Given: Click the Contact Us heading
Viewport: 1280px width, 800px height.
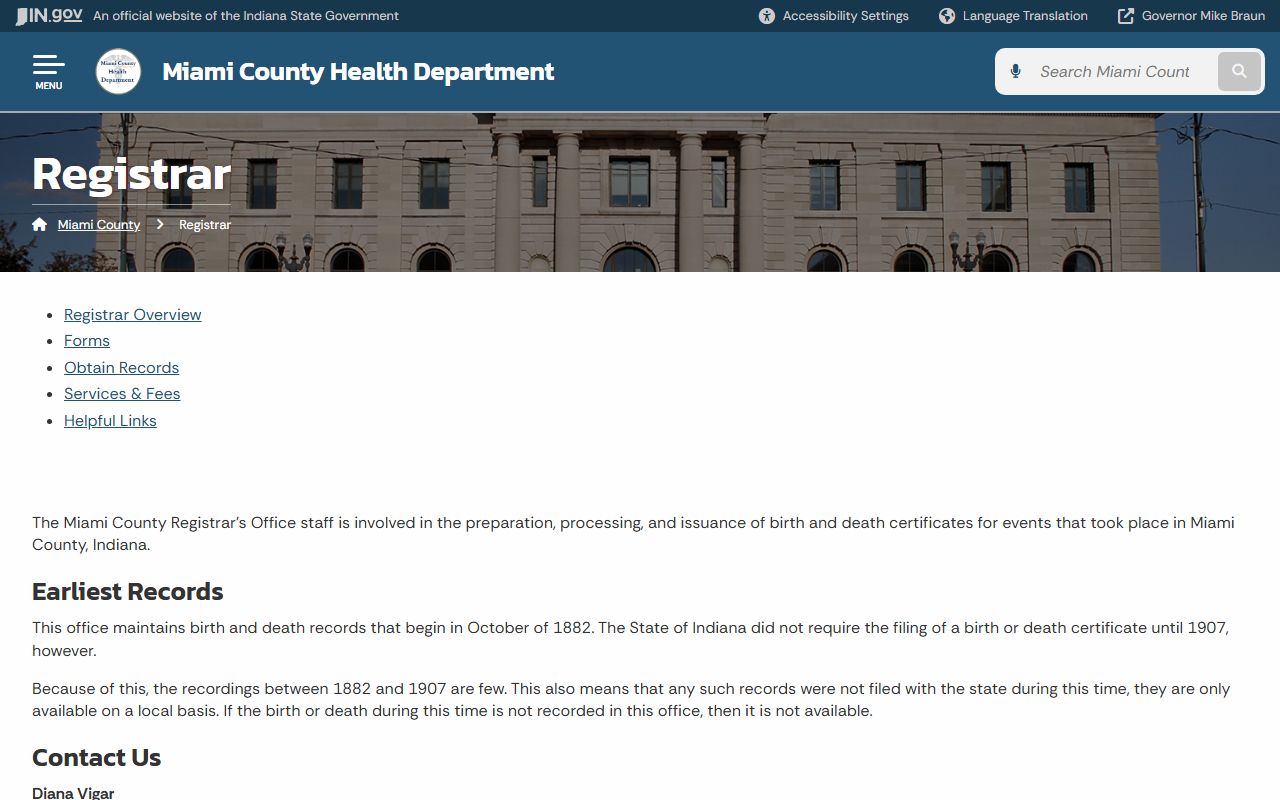Looking at the screenshot, I should (x=97, y=758).
